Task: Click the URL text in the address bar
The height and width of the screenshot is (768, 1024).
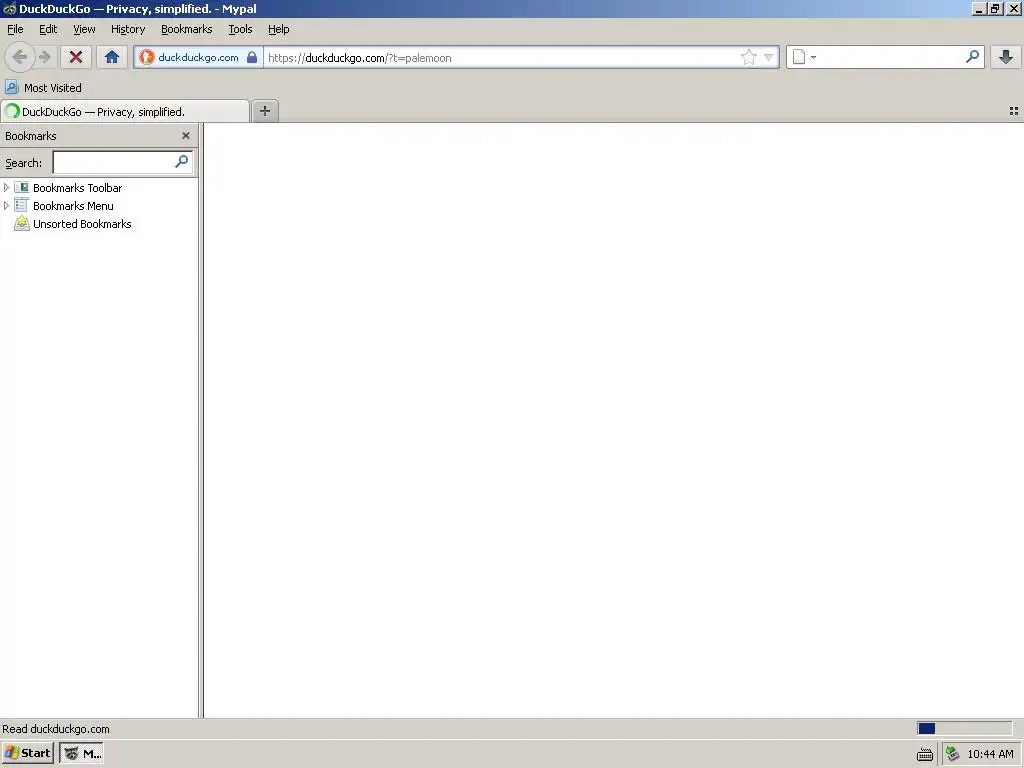Action: tap(359, 58)
